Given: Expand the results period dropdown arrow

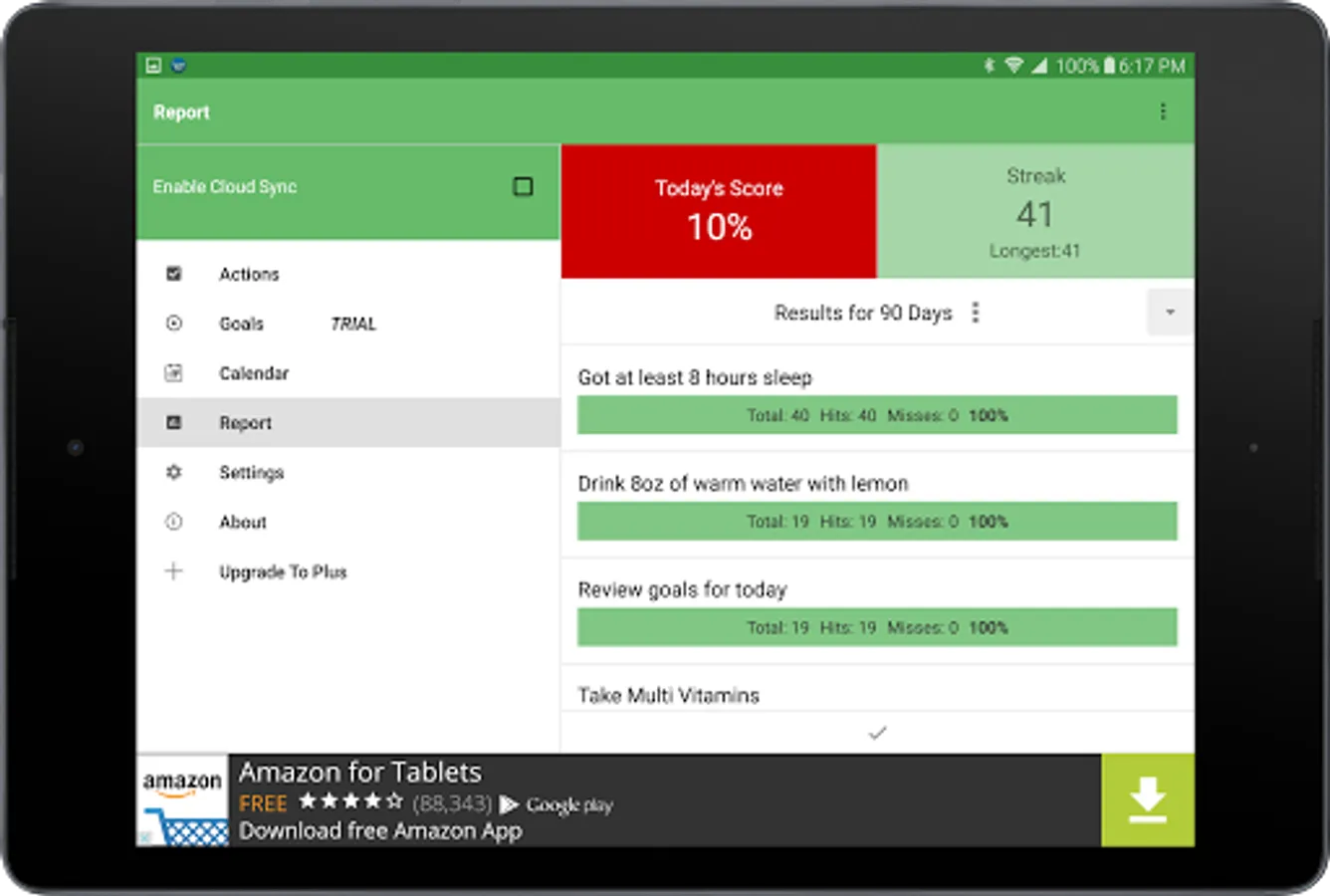Looking at the screenshot, I should 1170,313.
